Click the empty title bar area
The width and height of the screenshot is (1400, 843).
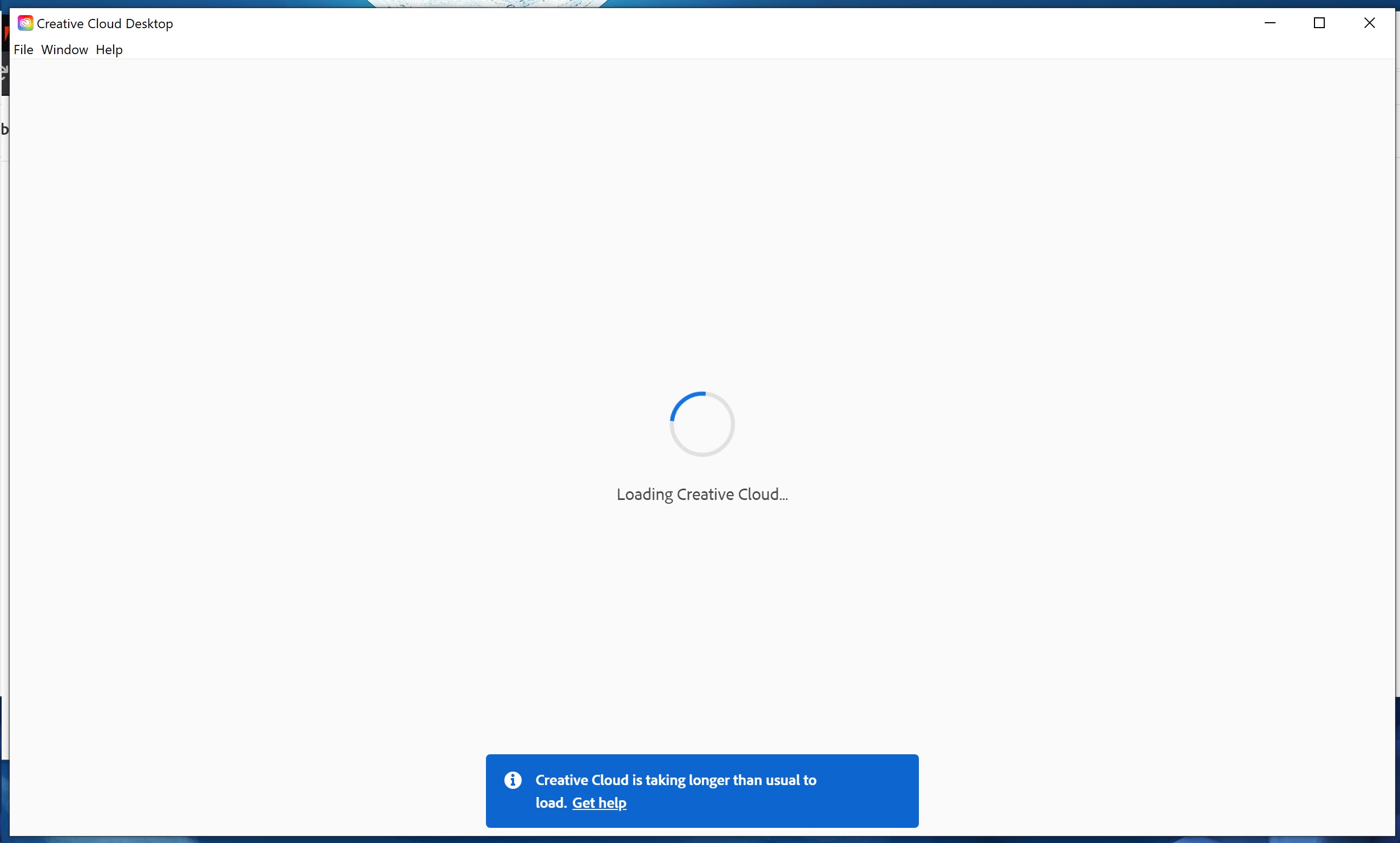pyautogui.click(x=682, y=23)
